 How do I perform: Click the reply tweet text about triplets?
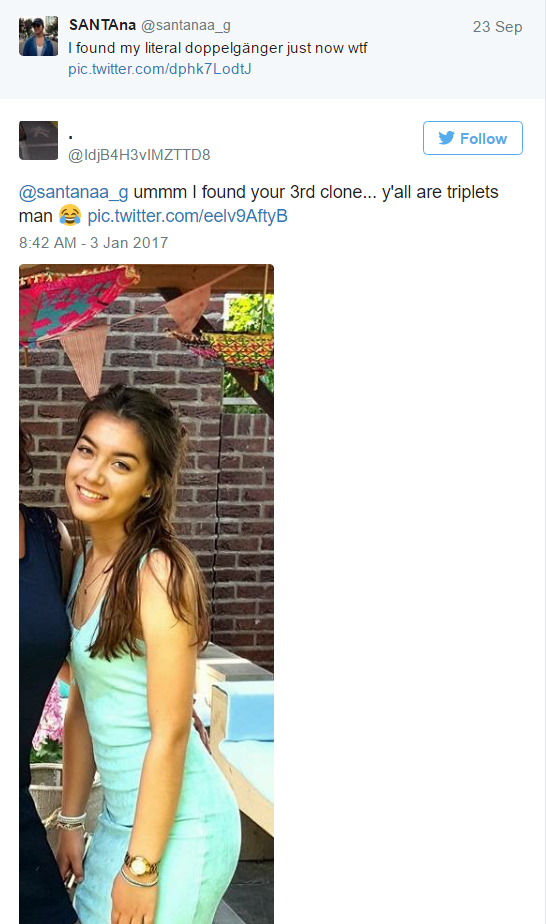258,204
